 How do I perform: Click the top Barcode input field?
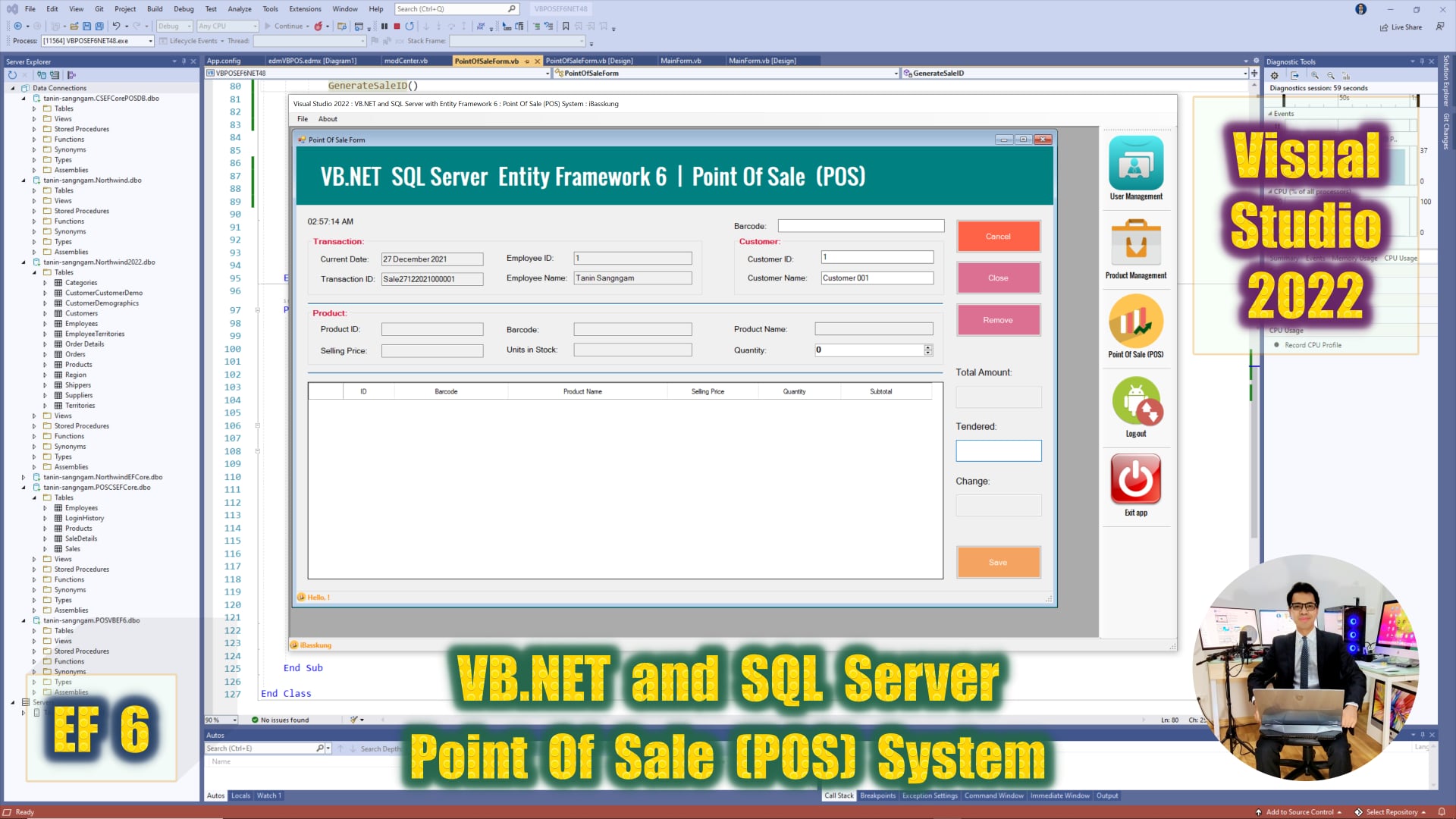[861, 226]
